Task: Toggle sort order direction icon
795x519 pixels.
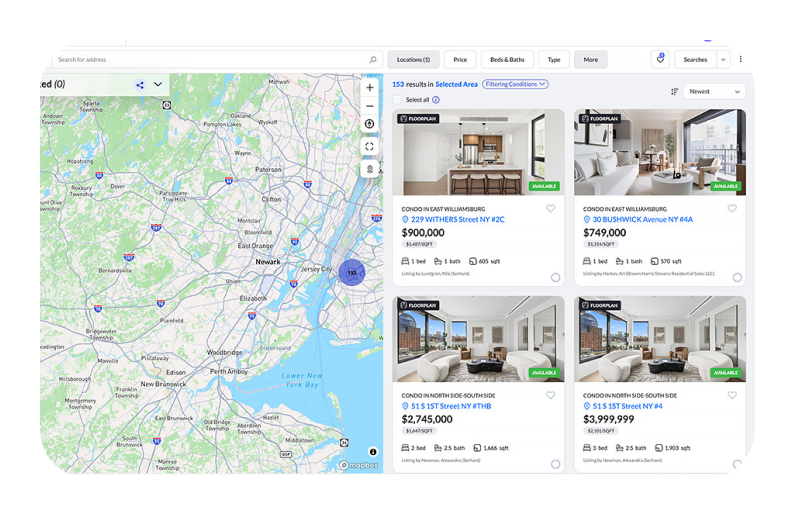Action: [674, 92]
